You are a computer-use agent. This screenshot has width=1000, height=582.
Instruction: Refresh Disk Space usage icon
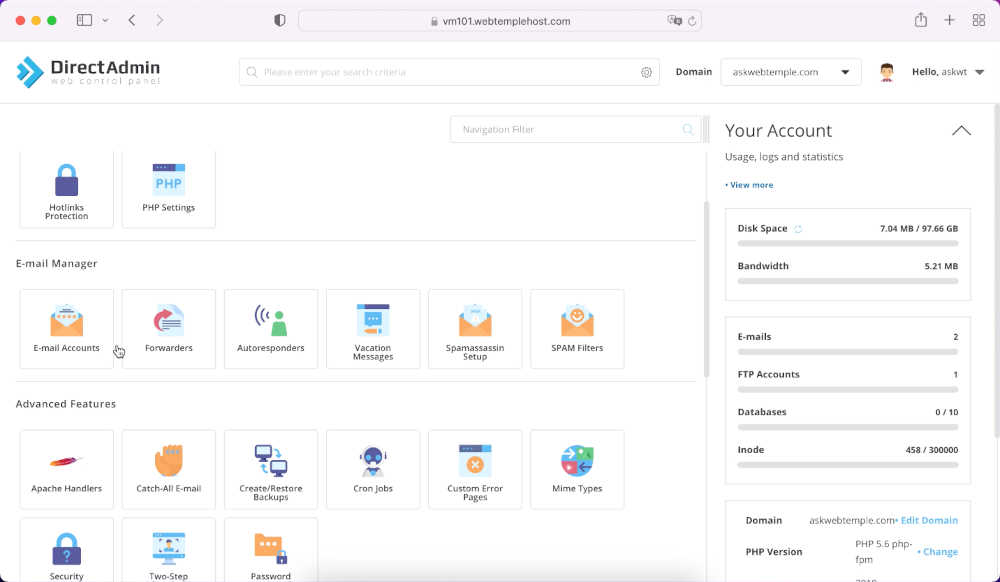click(x=798, y=229)
